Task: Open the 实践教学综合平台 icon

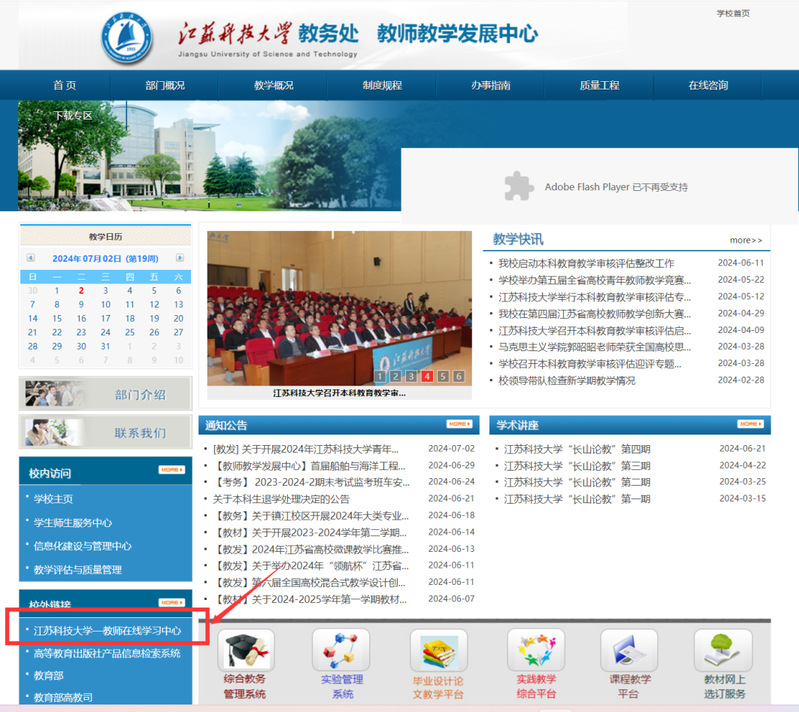Action: click(535, 650)
